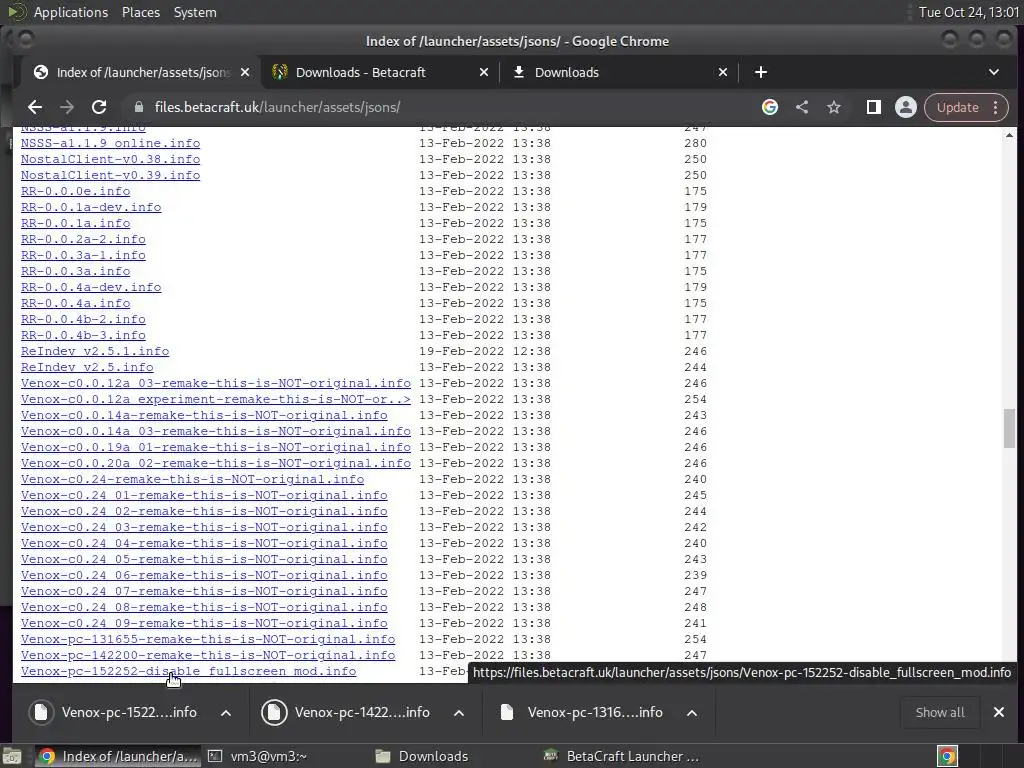Select Chrome window in taskbar

(118, 756)
